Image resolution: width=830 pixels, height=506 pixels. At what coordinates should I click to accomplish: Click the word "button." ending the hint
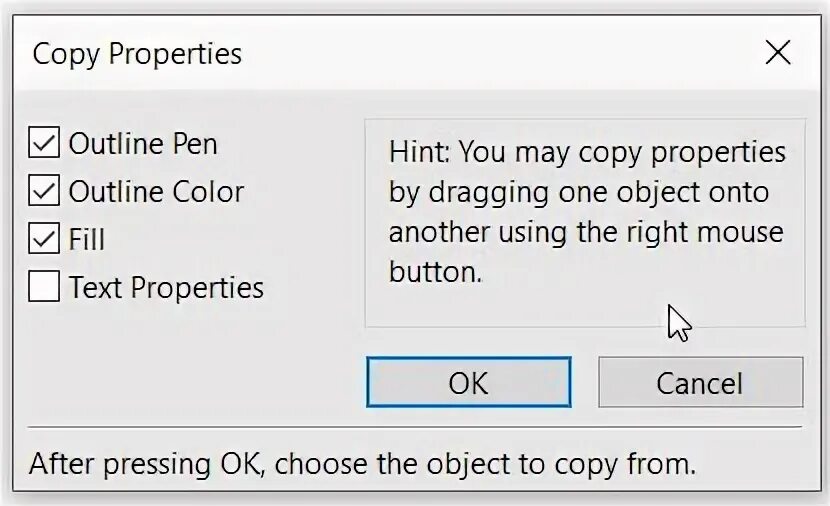pyautogui.click(x=435, y=272)
